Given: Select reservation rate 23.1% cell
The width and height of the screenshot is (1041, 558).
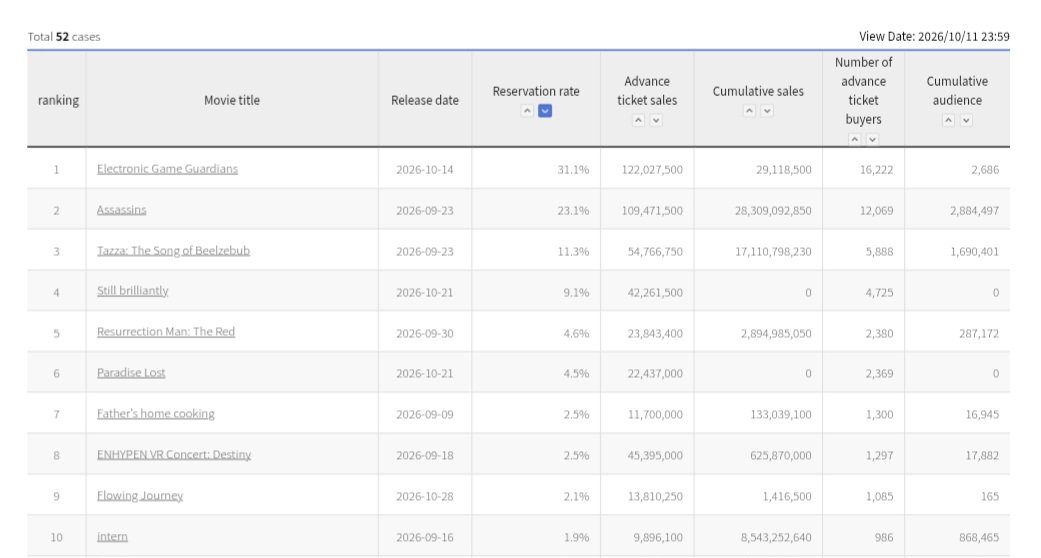Looking at the screenshot, I should pyautogui.click(x=536, y=211).
